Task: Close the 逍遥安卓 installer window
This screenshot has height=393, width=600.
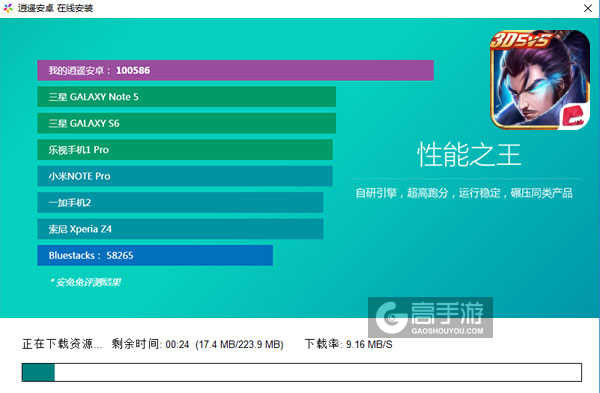Action: click(588, 8)
